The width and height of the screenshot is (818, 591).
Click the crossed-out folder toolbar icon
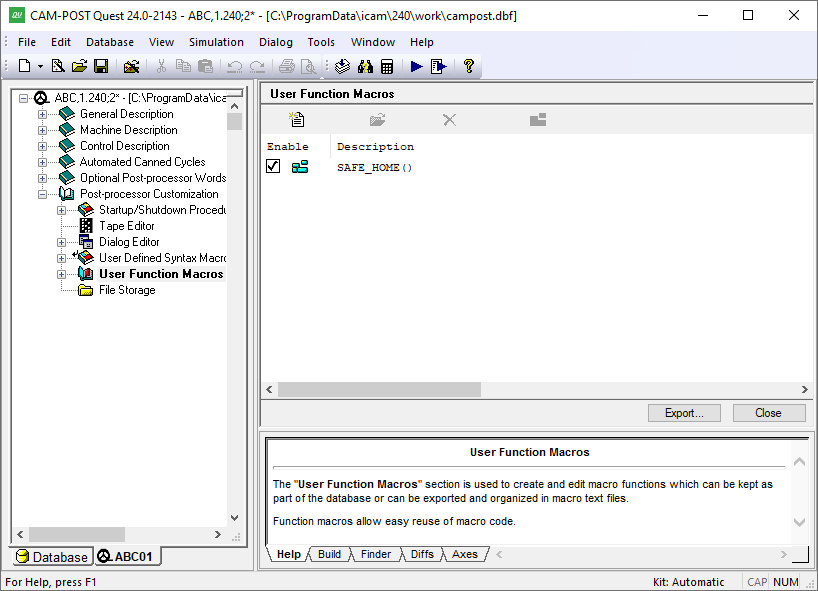click(x=131, y=66)
